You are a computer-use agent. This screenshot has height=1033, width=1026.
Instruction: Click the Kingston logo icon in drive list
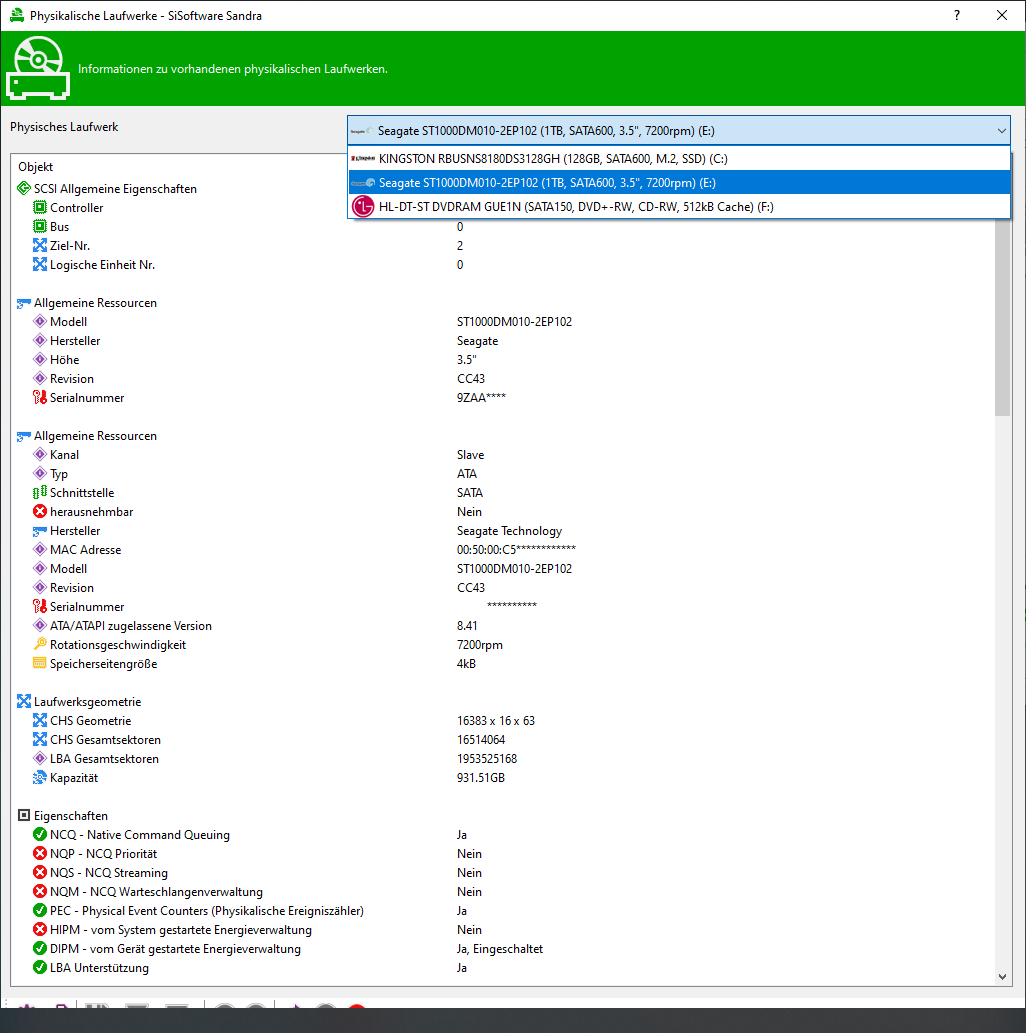click(362, 158)
